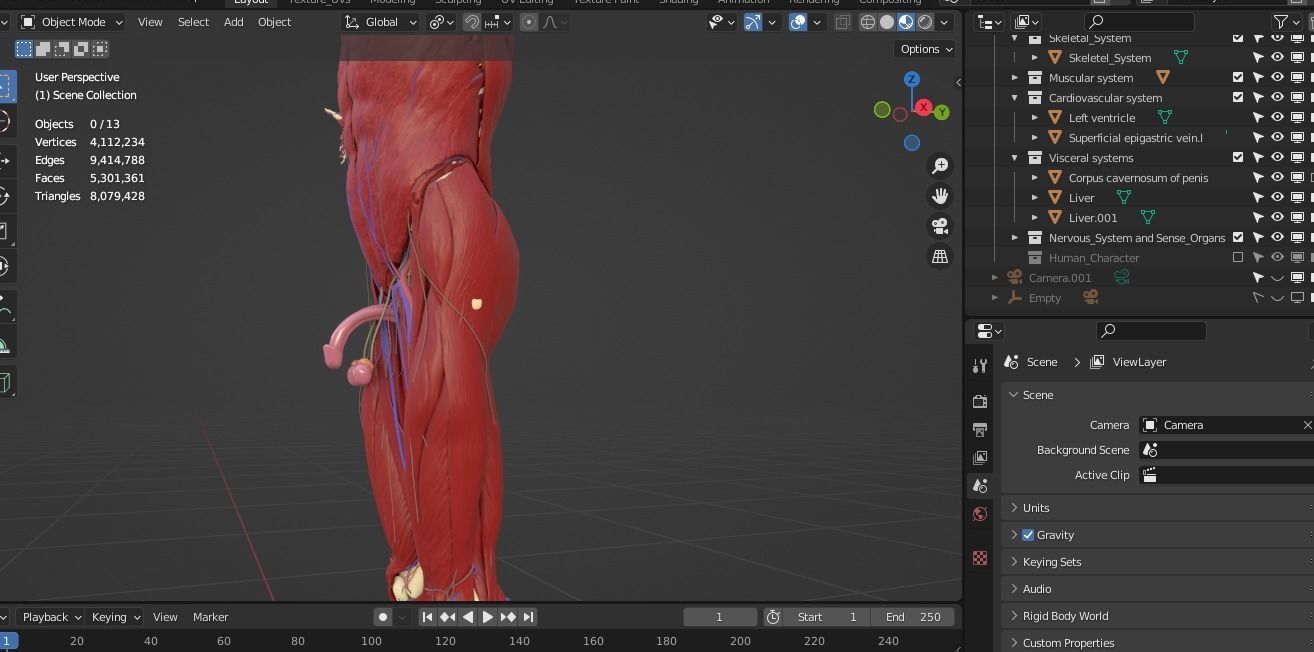Viewport: 1314px width, 652px height.
Task: Click the current frame number field
Action: coord(720,617)
